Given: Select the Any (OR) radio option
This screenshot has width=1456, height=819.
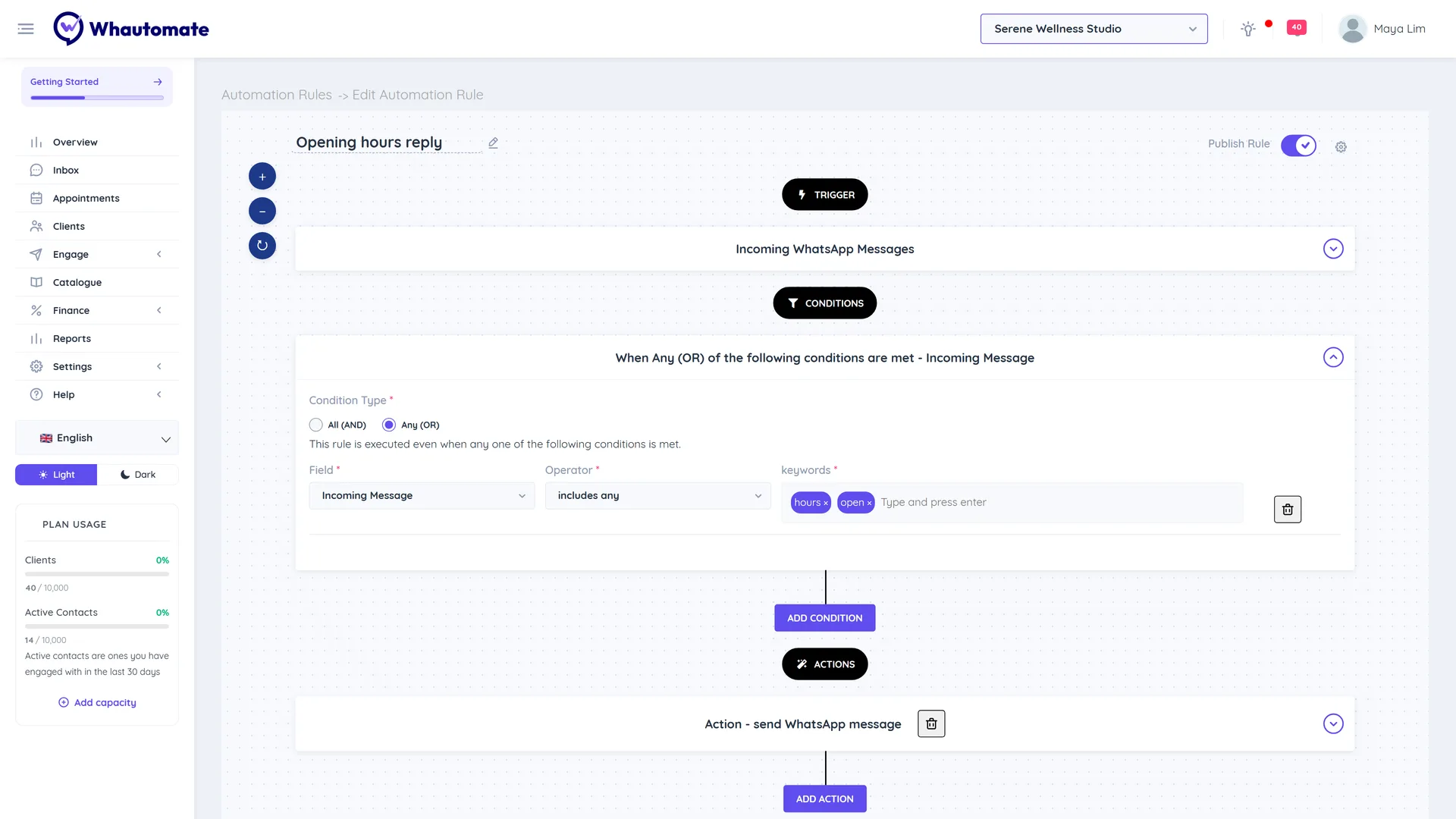Looking at the screenshot, I should tap(389, 425).
